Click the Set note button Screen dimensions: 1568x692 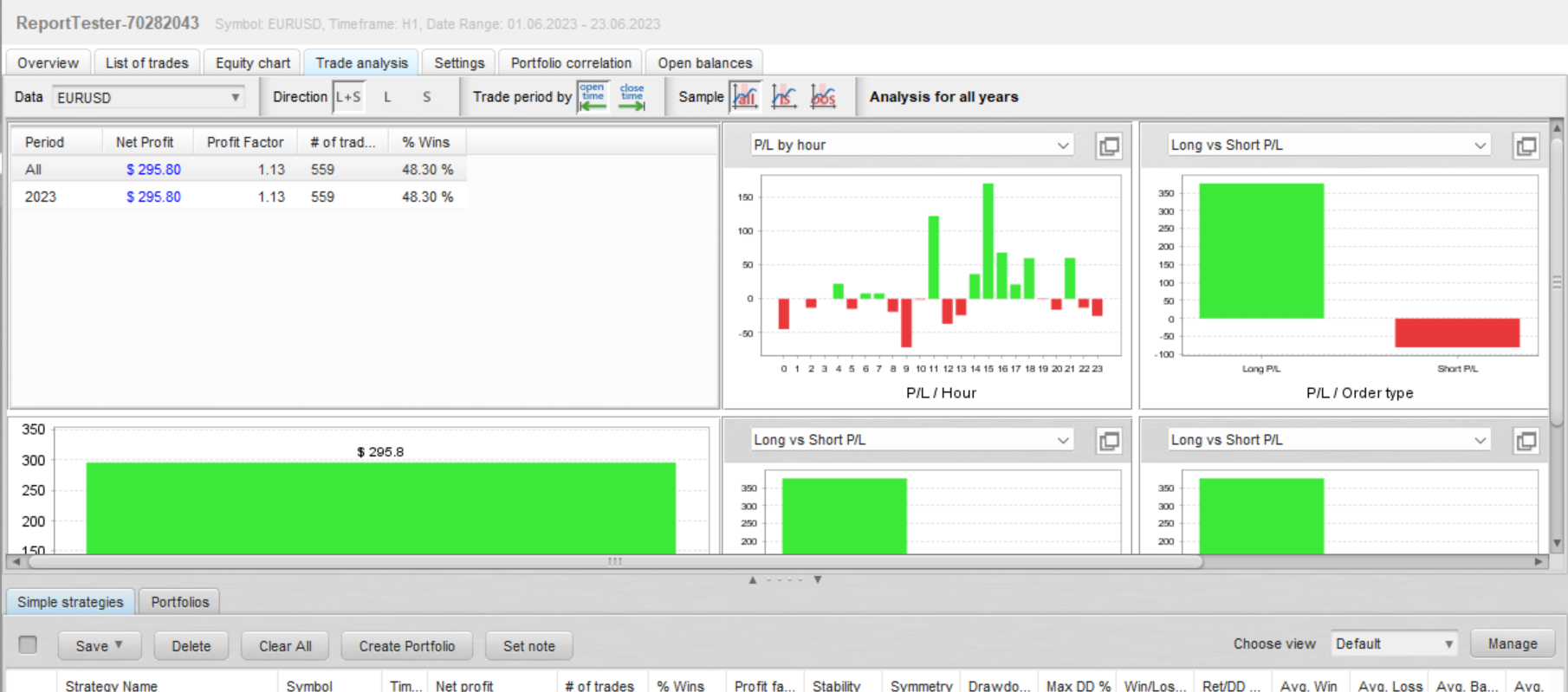(x=529, y=646)
